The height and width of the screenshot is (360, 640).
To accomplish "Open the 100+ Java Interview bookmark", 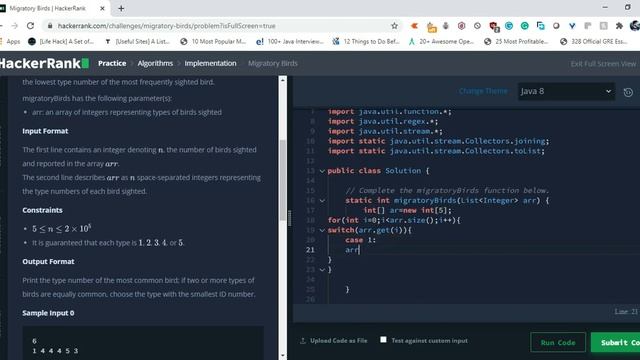I will point(290,41).
